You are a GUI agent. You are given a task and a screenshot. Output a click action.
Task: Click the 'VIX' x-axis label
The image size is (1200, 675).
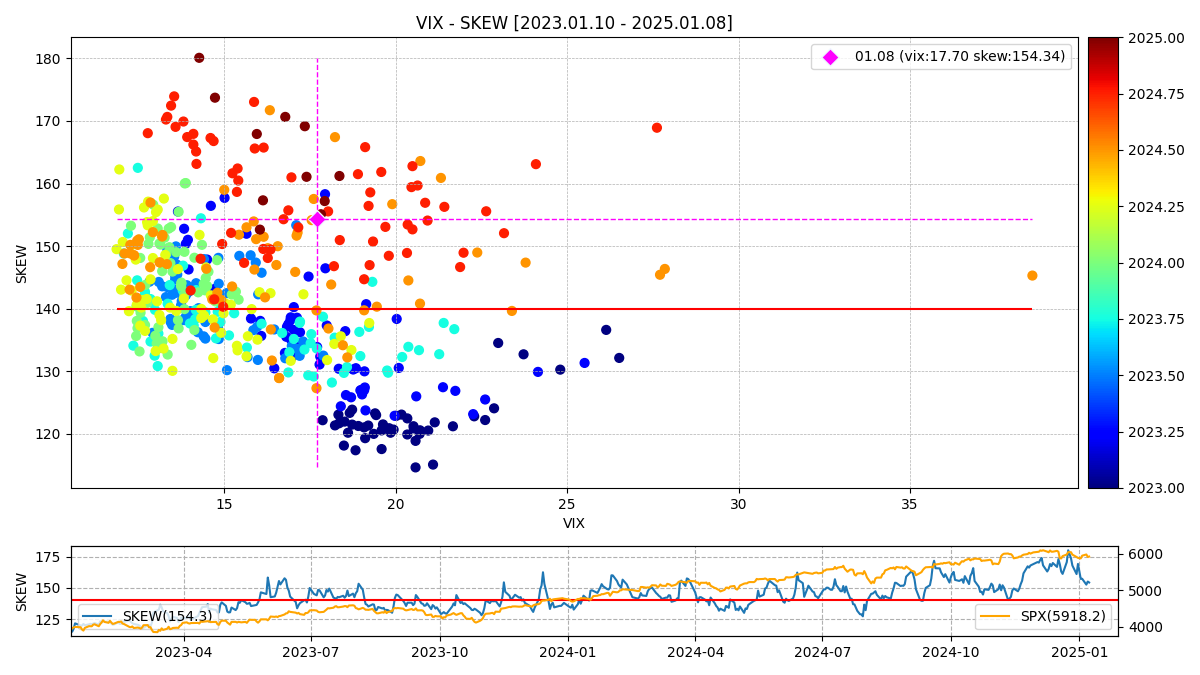tap(574, 524)
